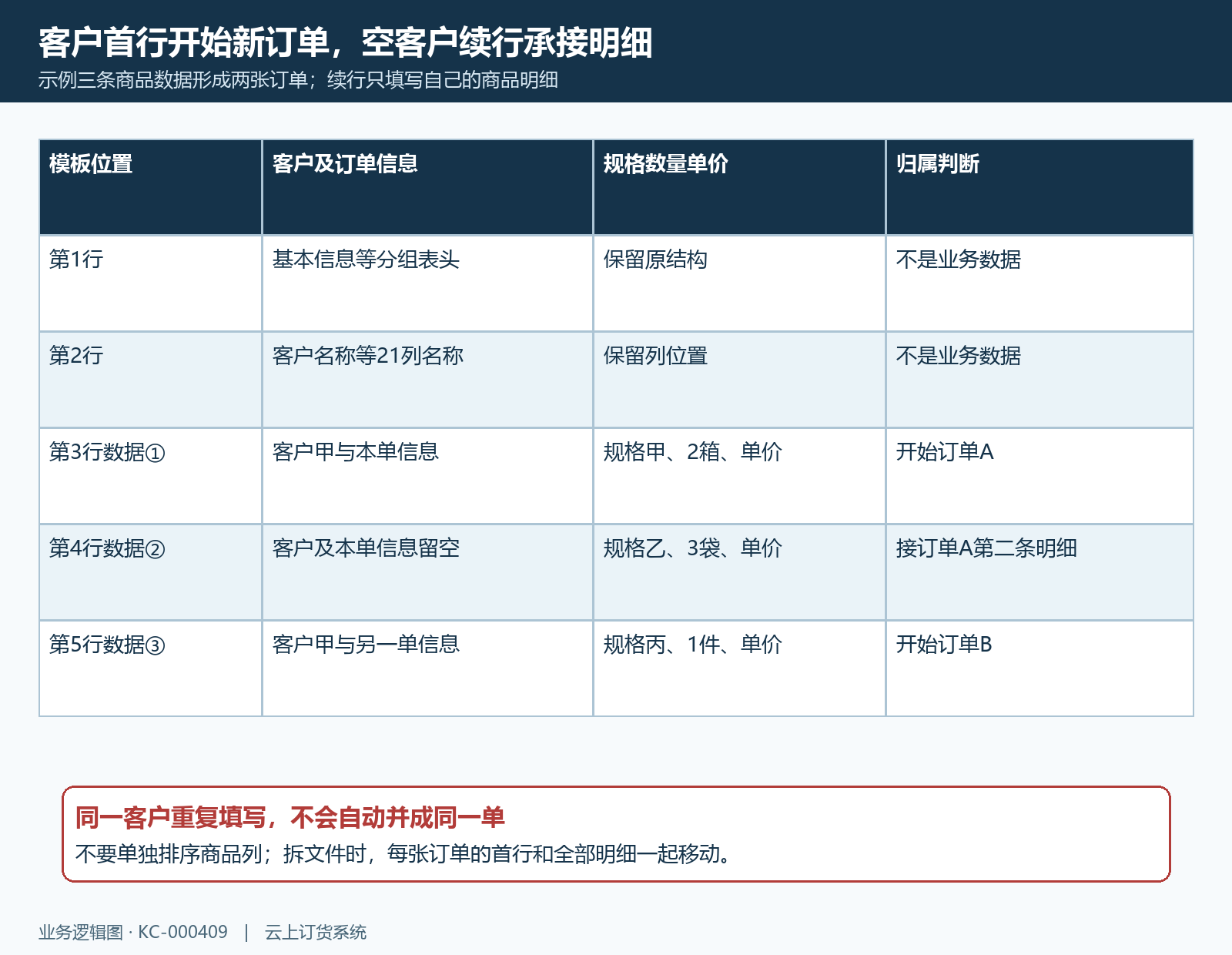Select the 第5行数据③ cell

151,668
